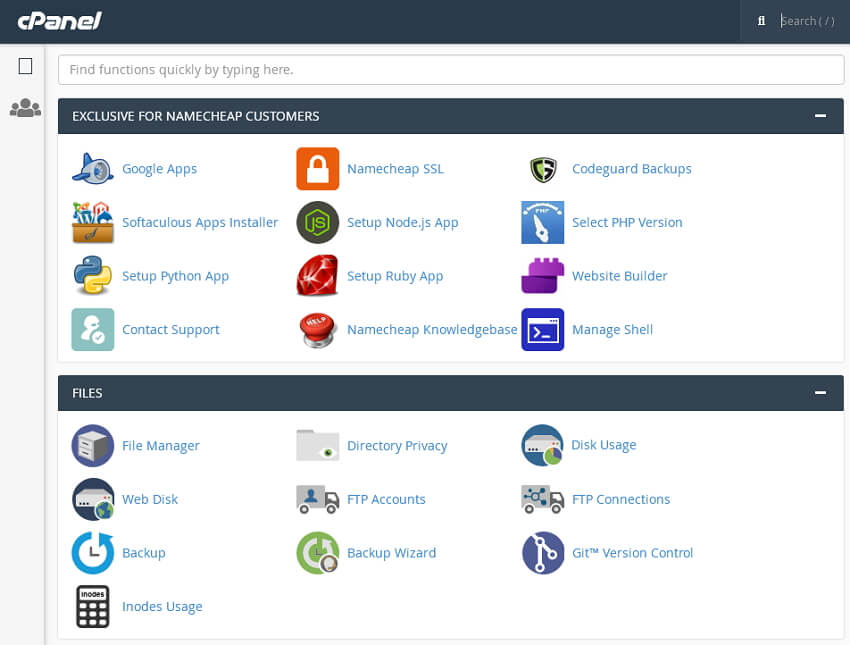Click the FTP Connections truck icon
The width and height of the screenshot is (850, 645).
543,499
